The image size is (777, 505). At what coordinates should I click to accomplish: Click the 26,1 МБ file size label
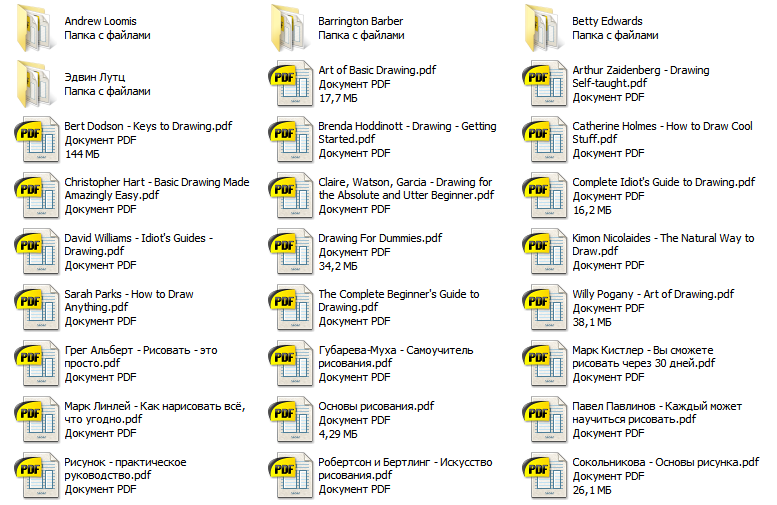pyautogui.click(x=592, y=490)
